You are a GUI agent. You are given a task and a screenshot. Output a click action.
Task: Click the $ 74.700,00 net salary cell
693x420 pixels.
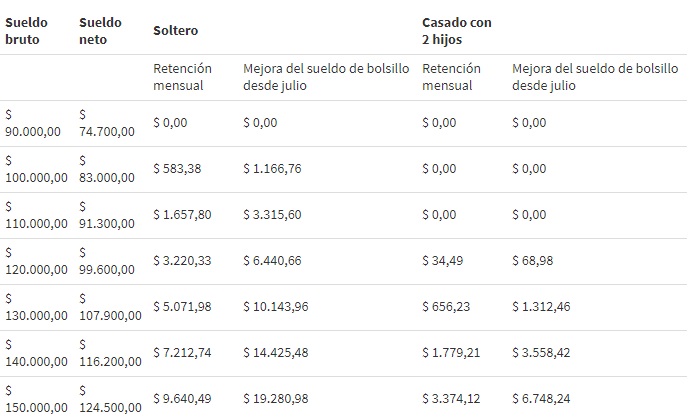click(105, 123)
